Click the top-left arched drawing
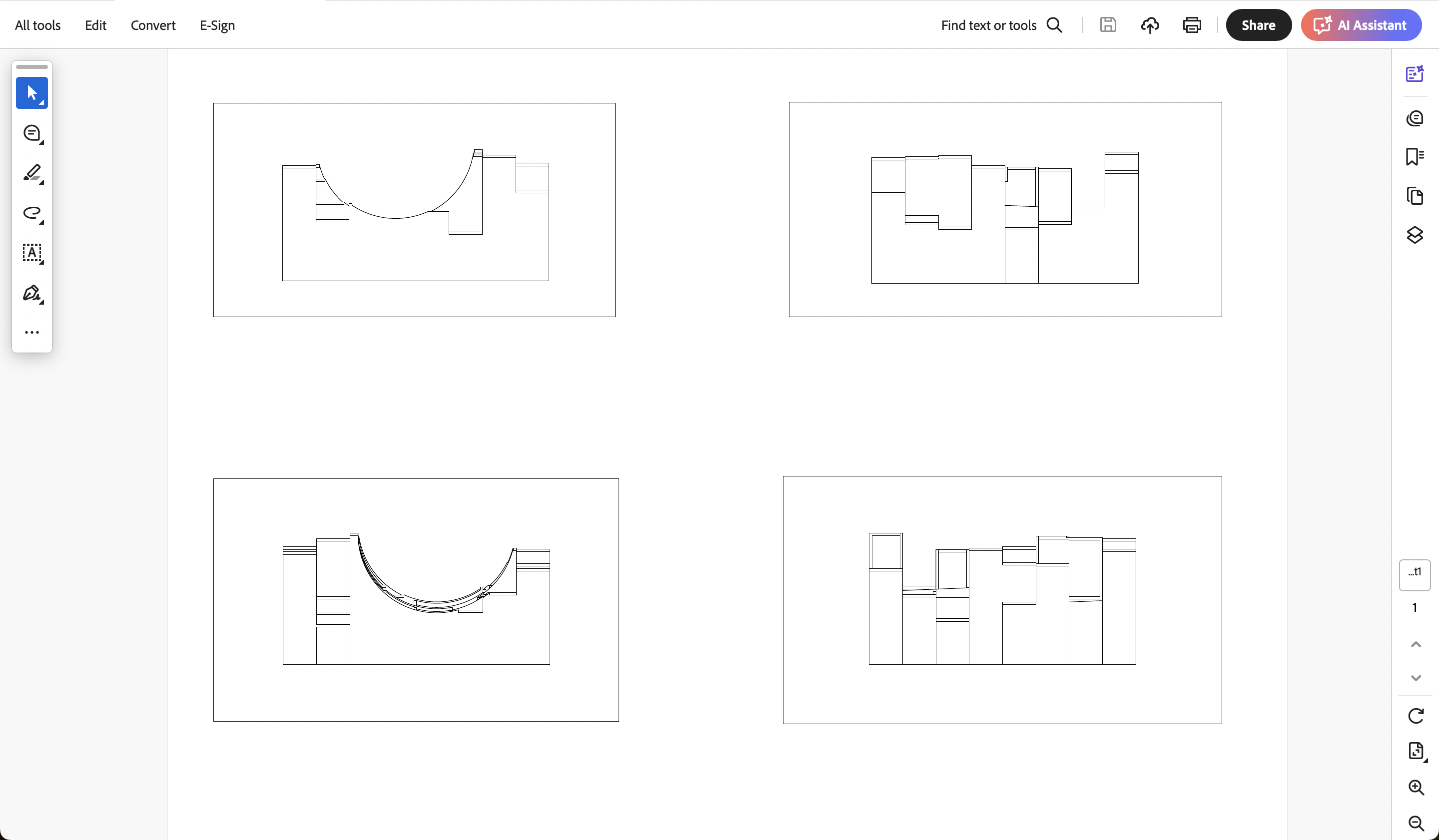 click(415, 210)
